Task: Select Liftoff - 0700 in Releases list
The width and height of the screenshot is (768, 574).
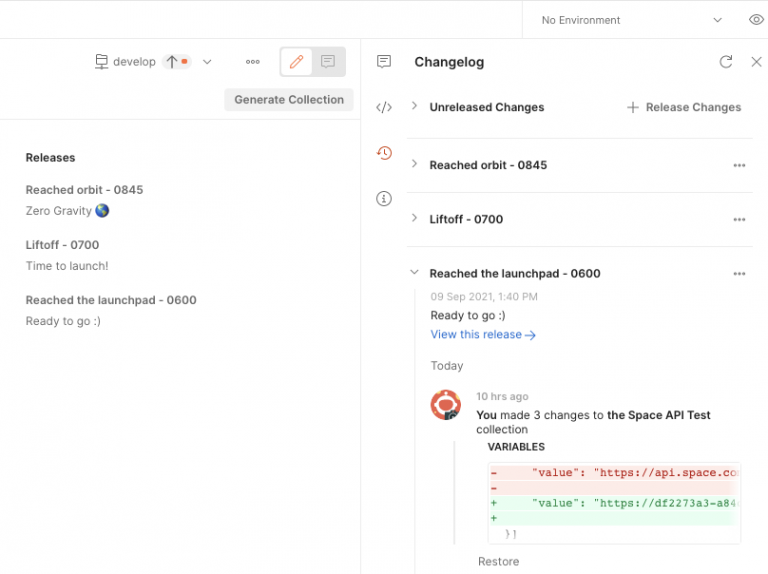Action: [62, 245]
